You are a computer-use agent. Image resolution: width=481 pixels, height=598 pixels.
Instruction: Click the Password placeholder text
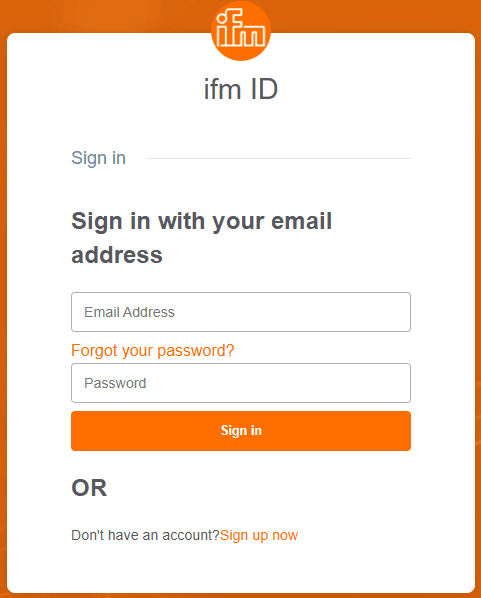[115, 383]
